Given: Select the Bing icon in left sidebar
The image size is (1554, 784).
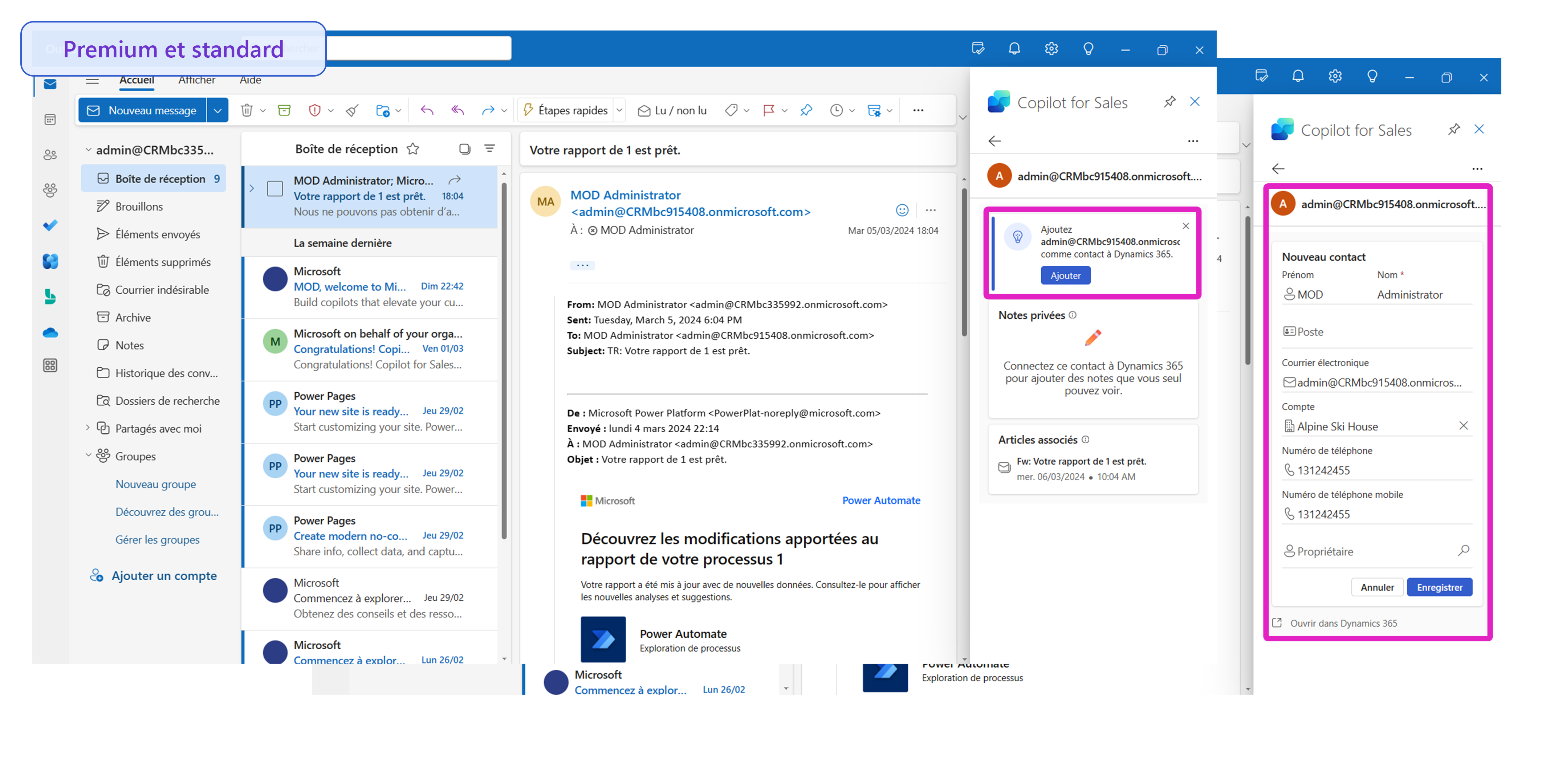Looking at the screenshot, I should point(50,297).
